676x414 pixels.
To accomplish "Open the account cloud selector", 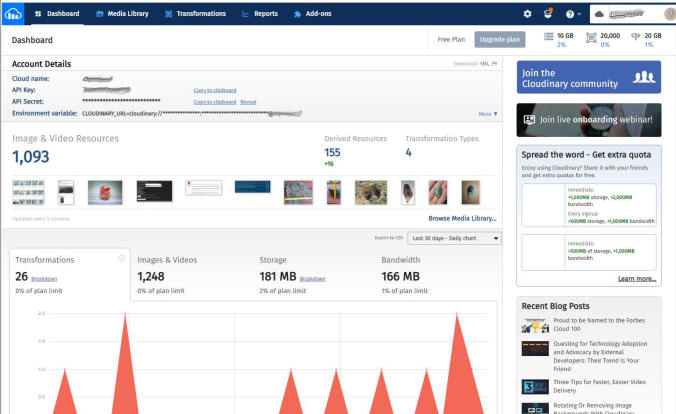I will tap(632, 14).
